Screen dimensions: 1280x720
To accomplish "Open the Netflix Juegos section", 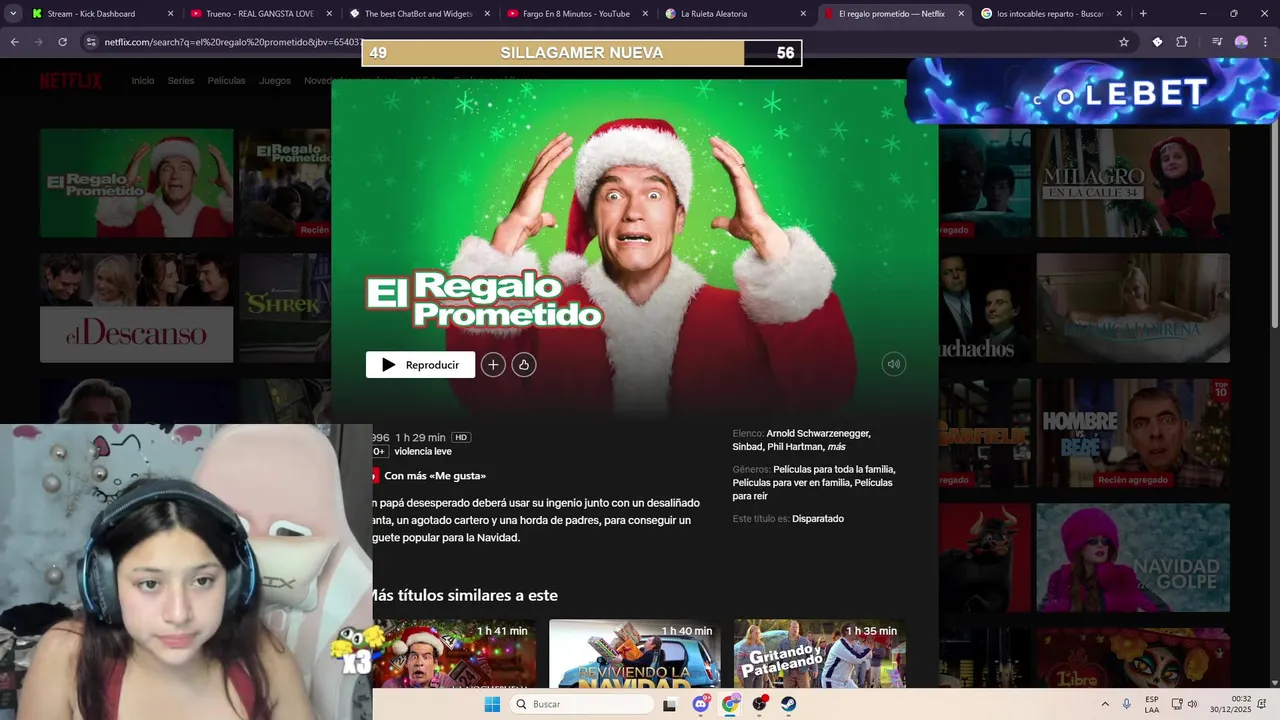I will click(x=275, y=81).
